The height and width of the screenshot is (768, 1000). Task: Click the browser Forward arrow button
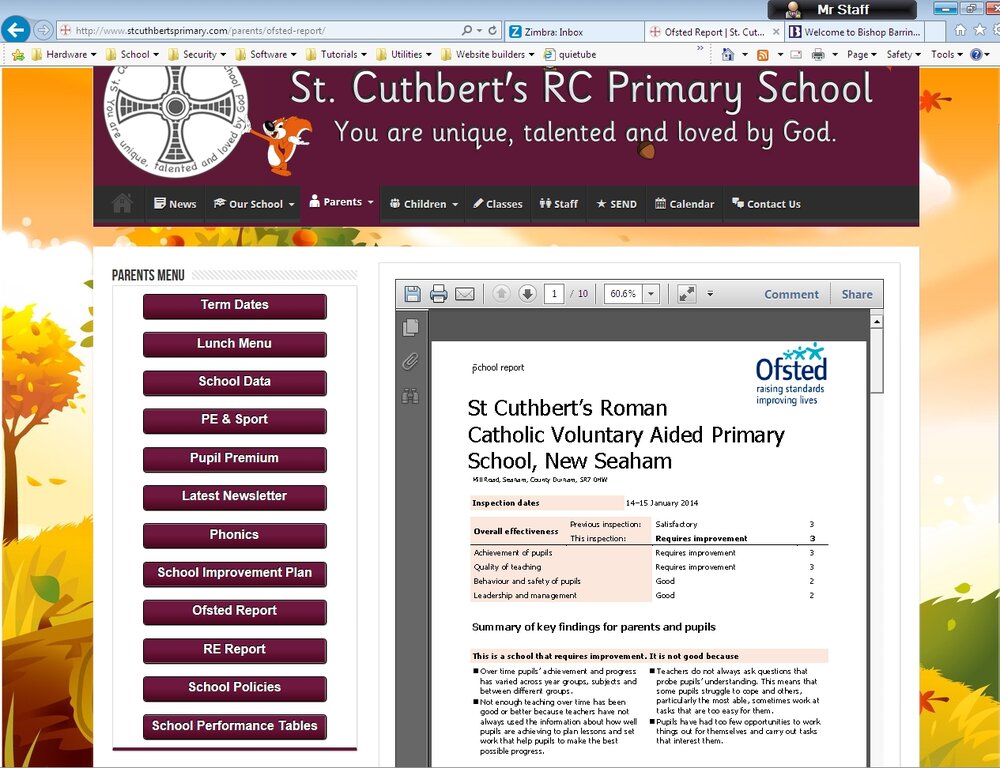[x=43, y=30]
